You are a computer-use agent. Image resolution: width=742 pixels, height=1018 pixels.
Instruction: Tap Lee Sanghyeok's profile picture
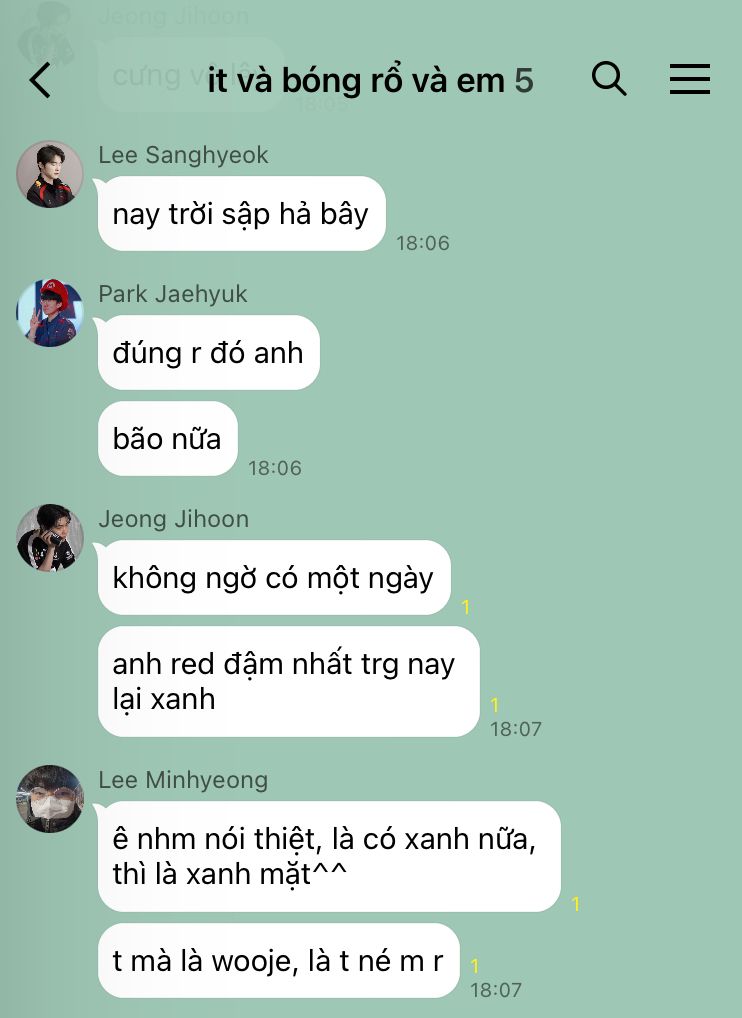tap(49, 174)
